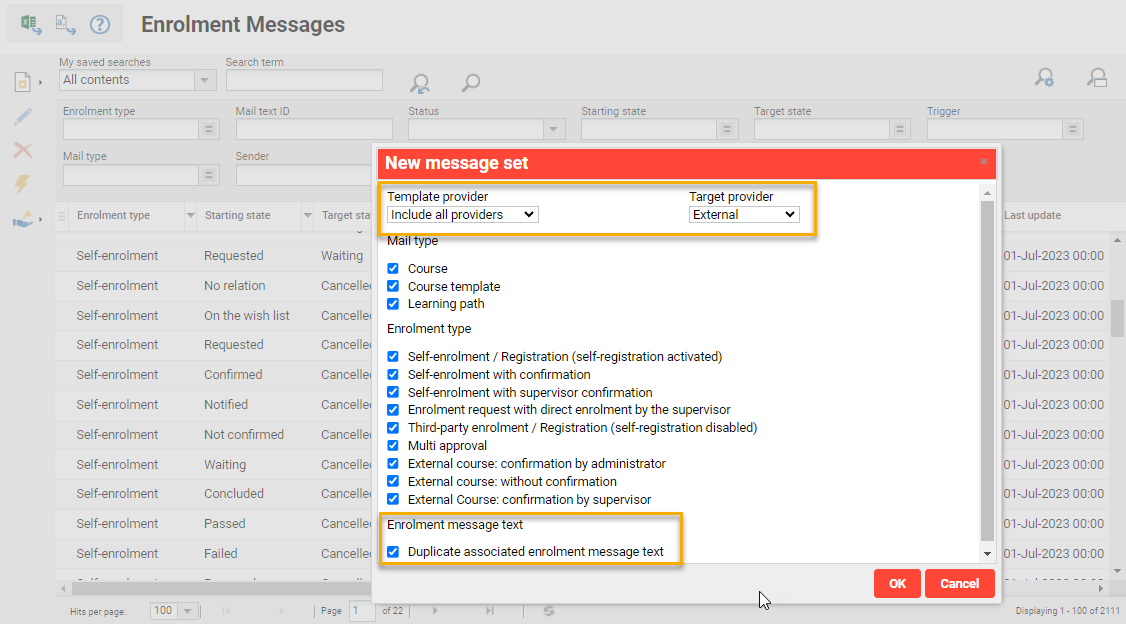Click the translation export icon

pos(65,25)
